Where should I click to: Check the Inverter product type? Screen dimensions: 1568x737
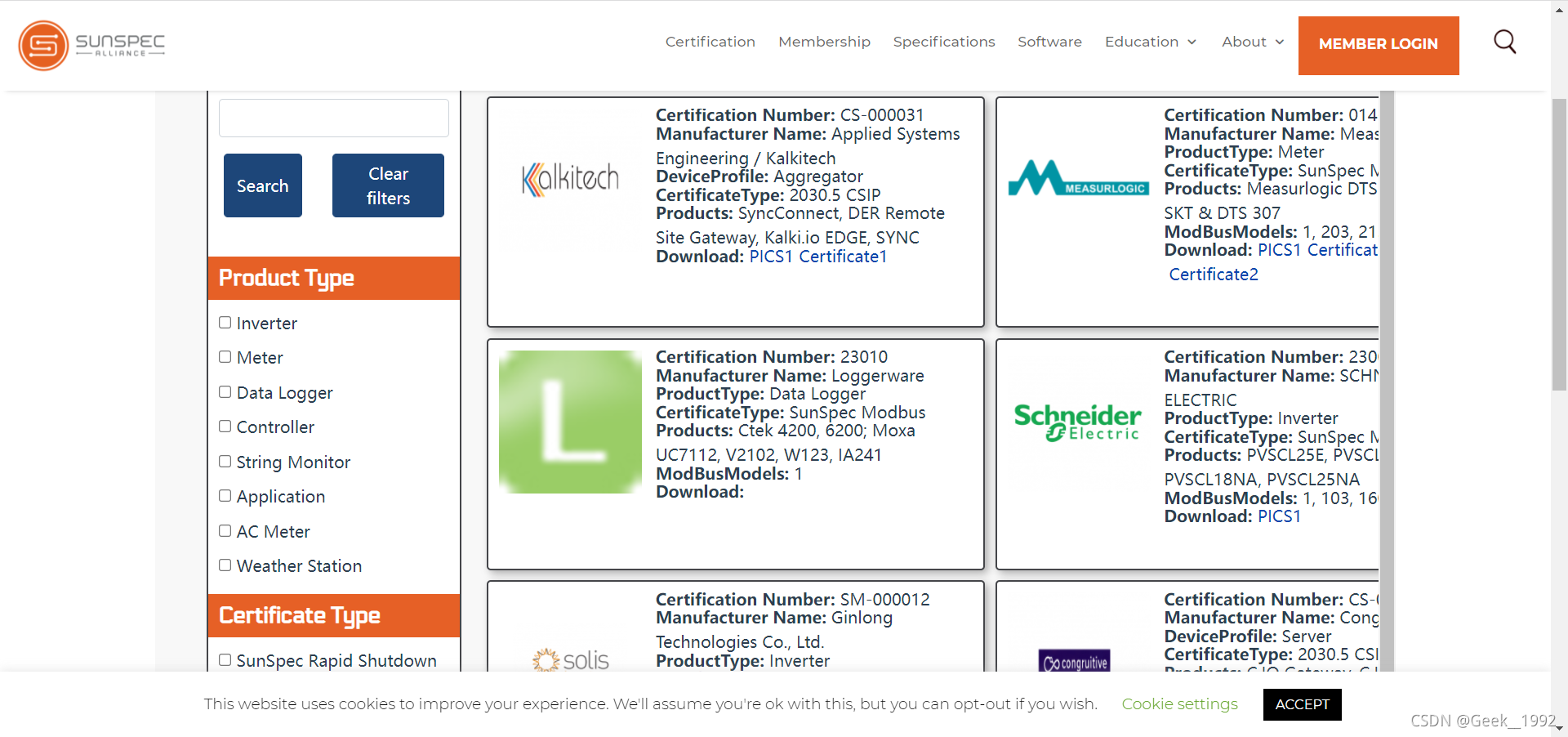click(225, 323)
